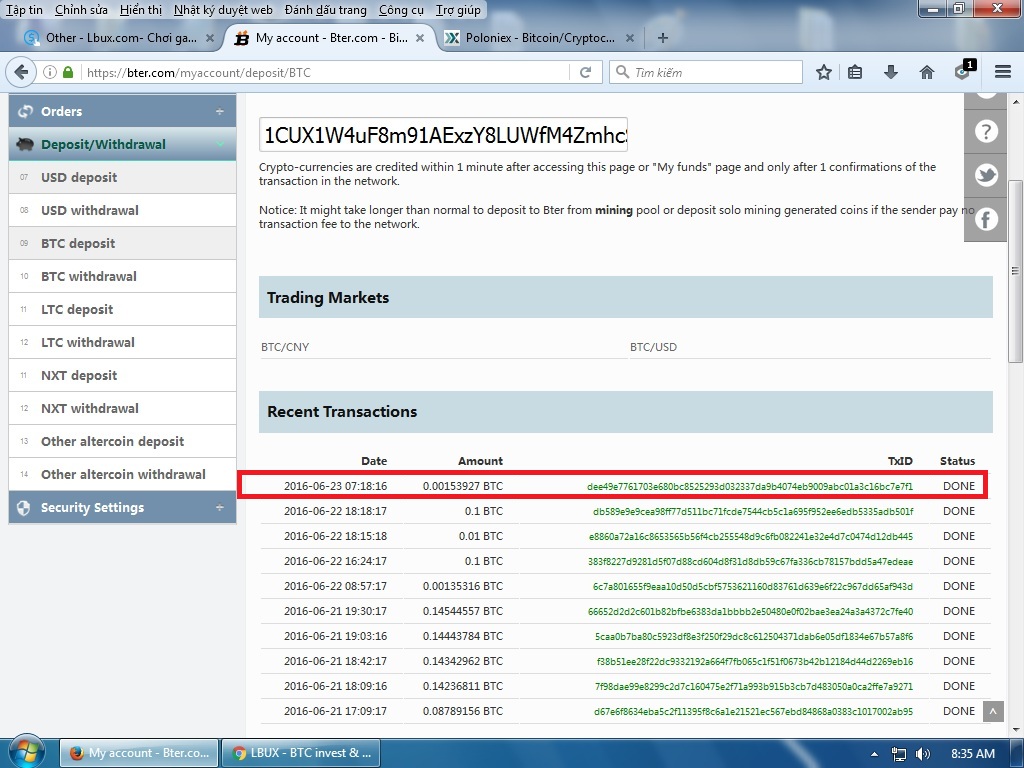Open the Đánh dấu trang menu
The width and height of the screenshot is (1024, 768).
coord(325,10)
